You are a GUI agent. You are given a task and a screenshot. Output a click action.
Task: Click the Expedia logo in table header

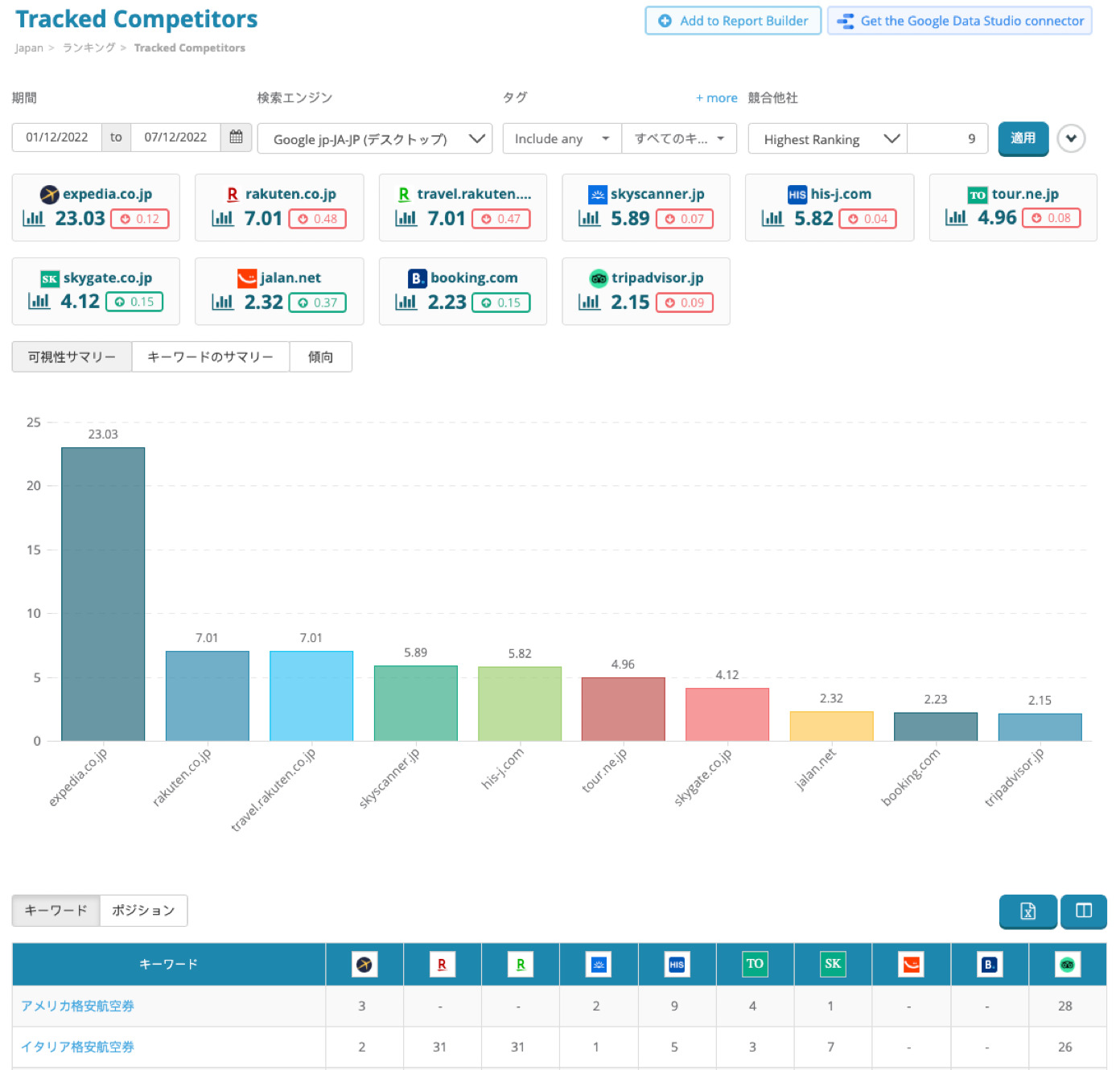(x=364, y=964)
